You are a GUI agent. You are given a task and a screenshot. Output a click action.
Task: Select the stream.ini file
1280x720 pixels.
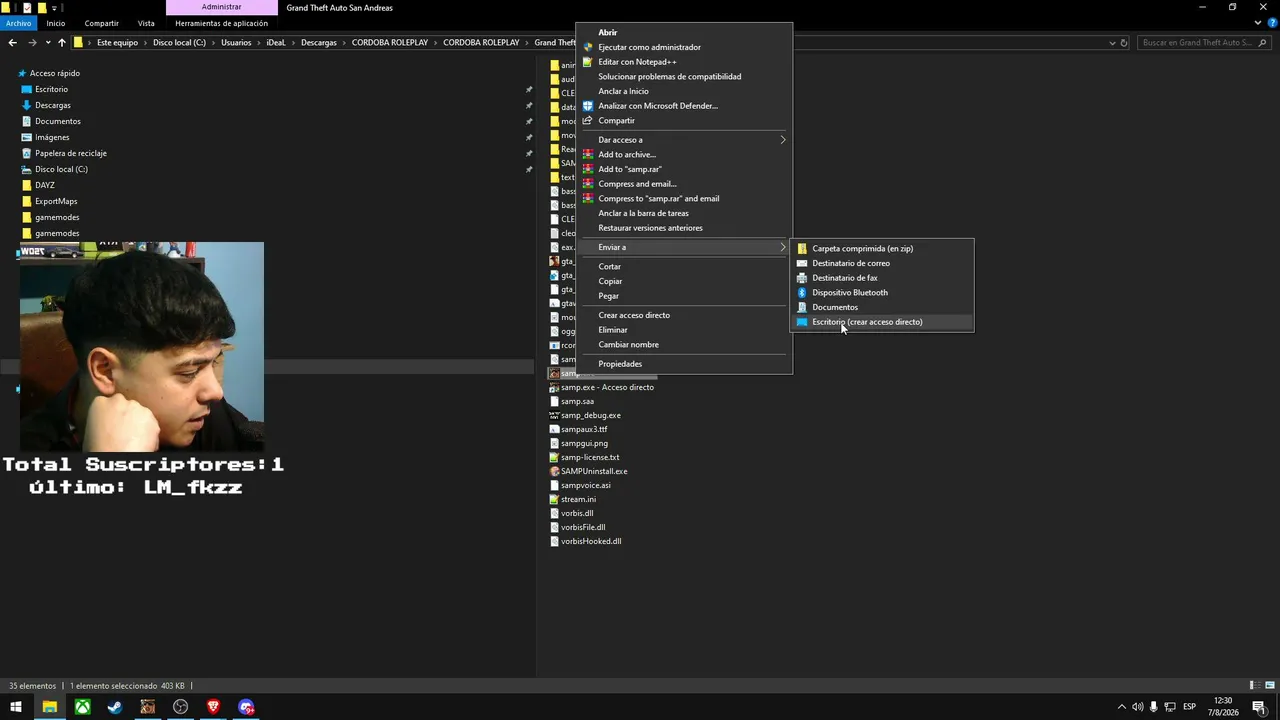coord(578,499)
